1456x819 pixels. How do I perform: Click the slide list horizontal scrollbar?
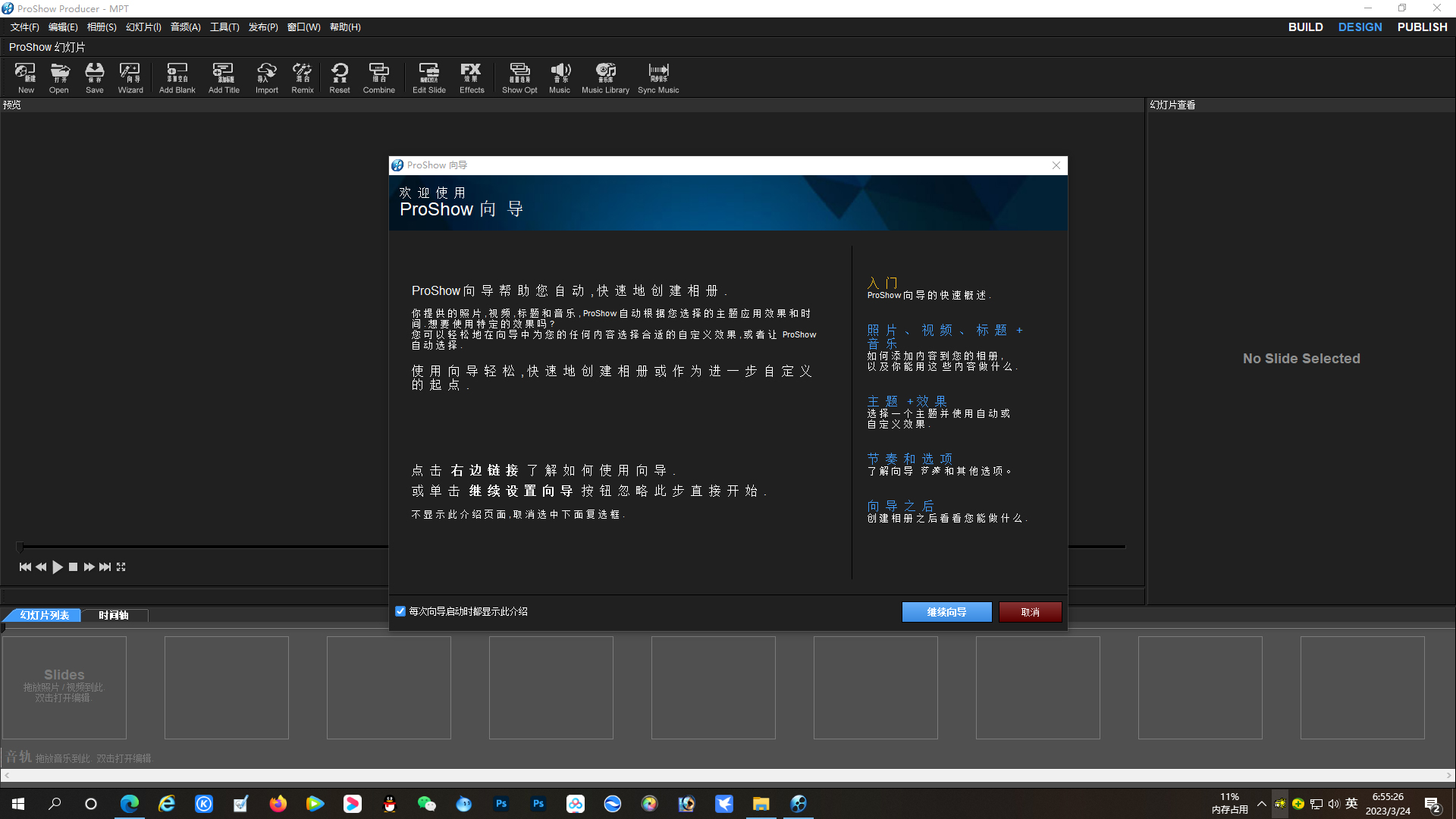coord(727,775)
